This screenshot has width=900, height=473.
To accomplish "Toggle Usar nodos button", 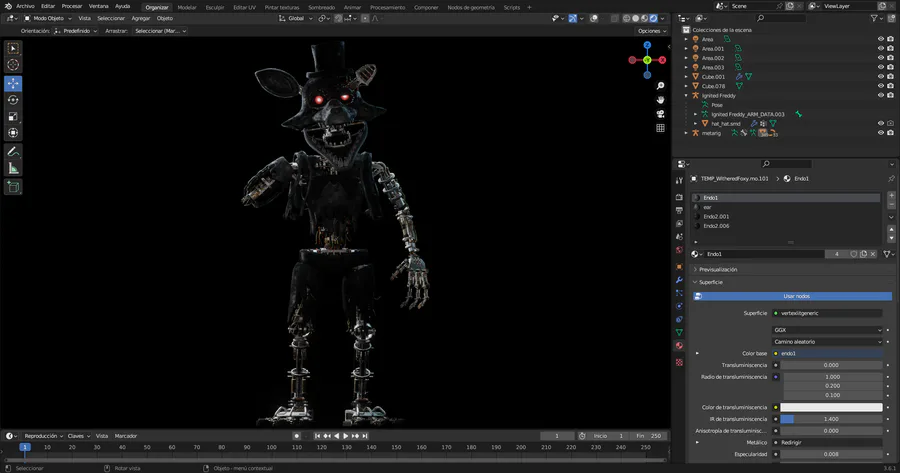I will (792, 296).
